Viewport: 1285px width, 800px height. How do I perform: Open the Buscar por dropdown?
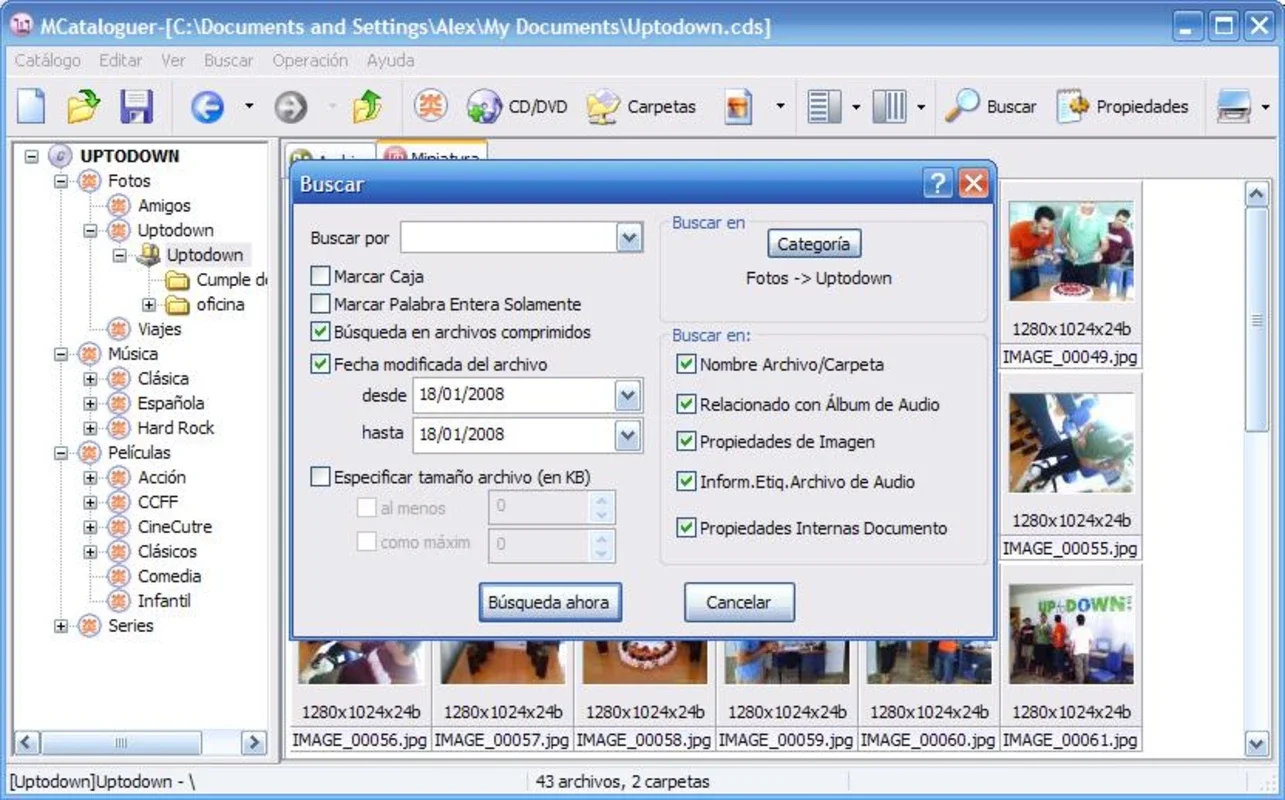(628, 238)
